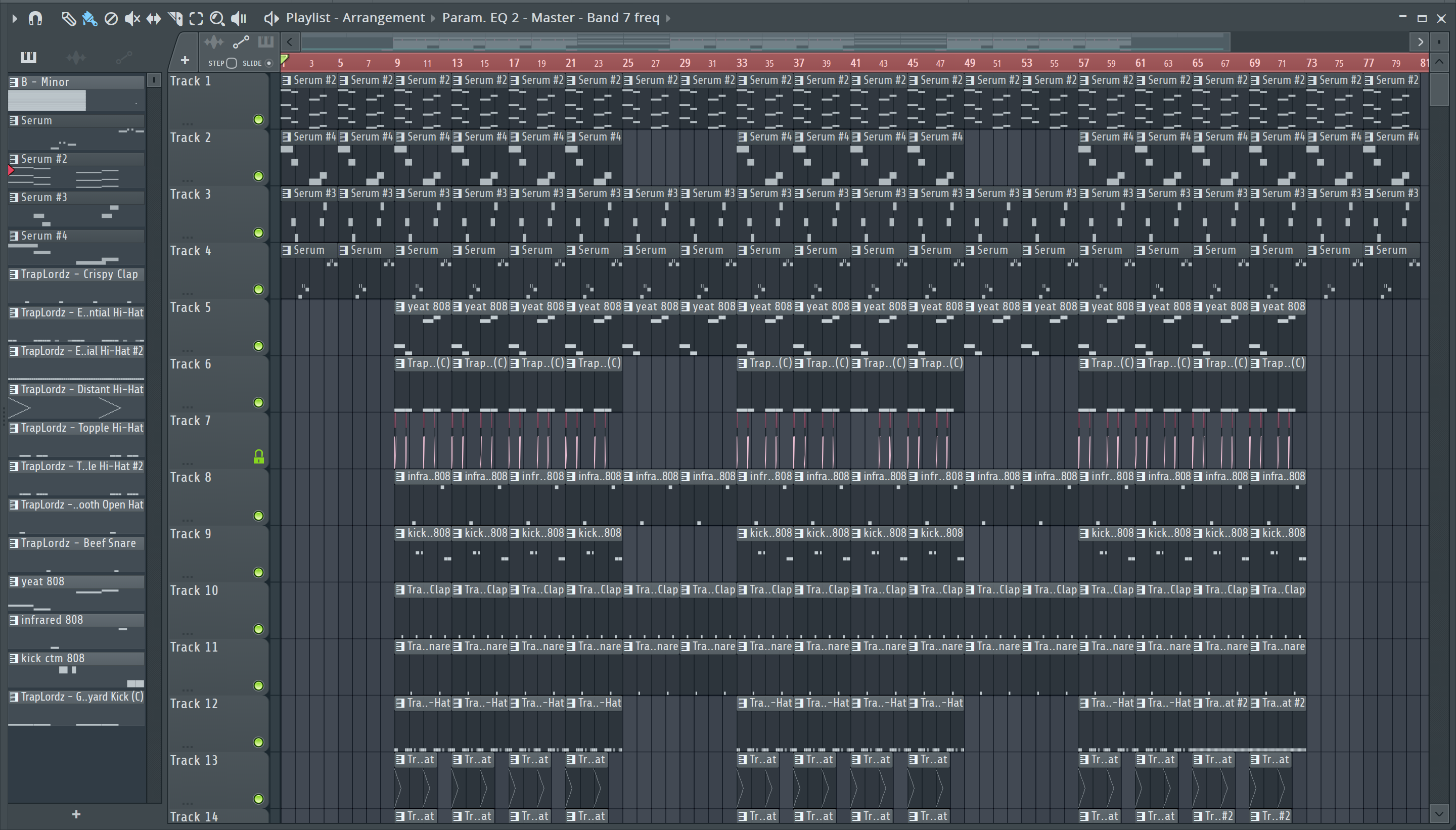
Task: Click the Track 6 header label
Action: [191, 364]
